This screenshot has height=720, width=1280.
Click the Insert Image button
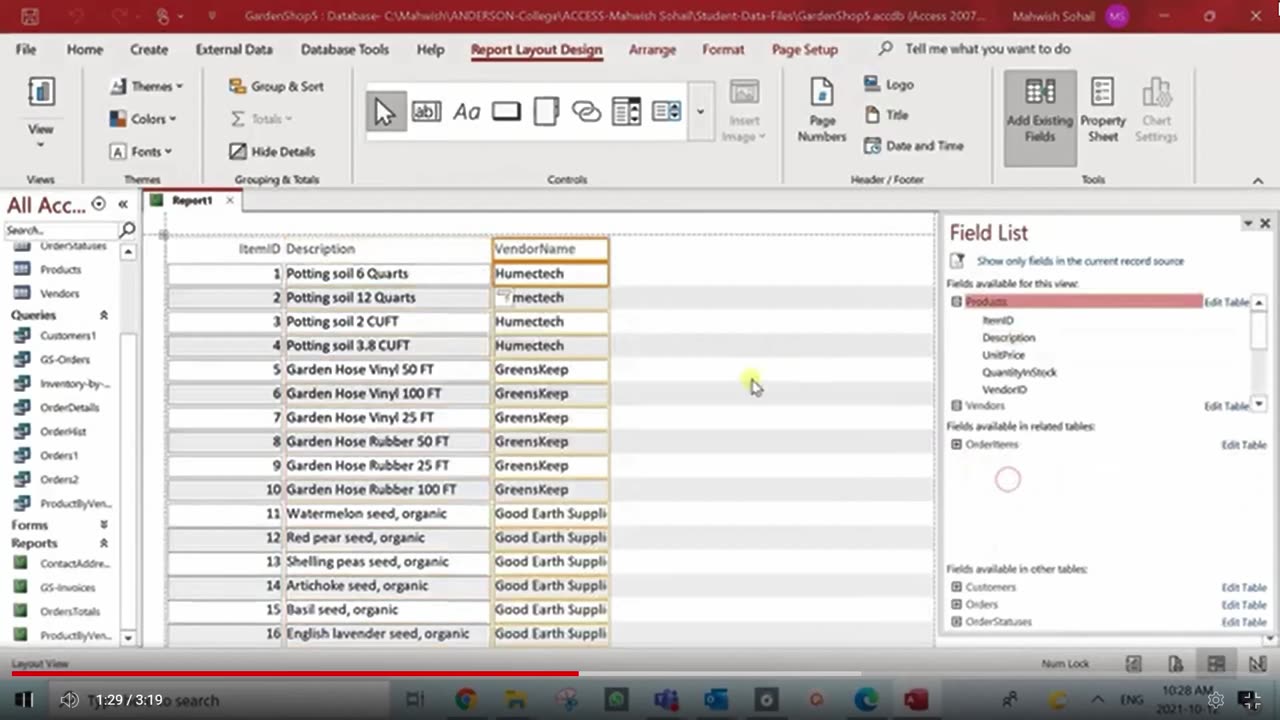click(744, 111)
